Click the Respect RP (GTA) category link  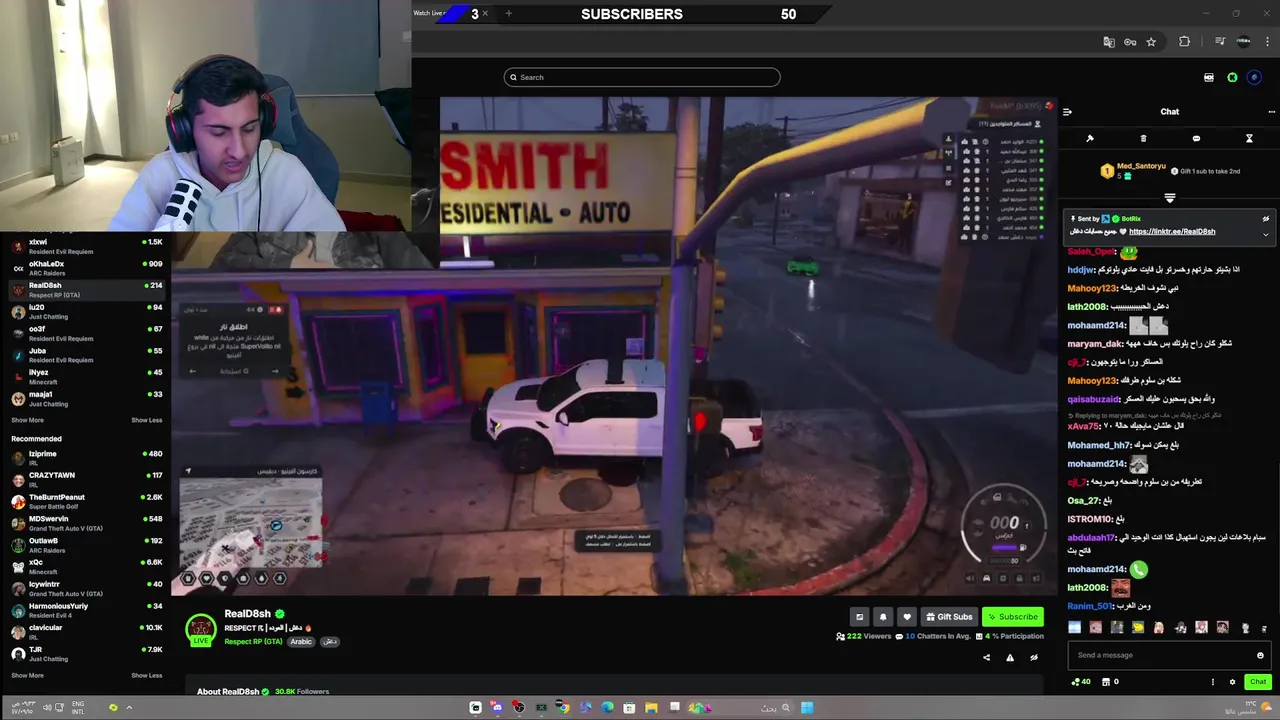253,642
